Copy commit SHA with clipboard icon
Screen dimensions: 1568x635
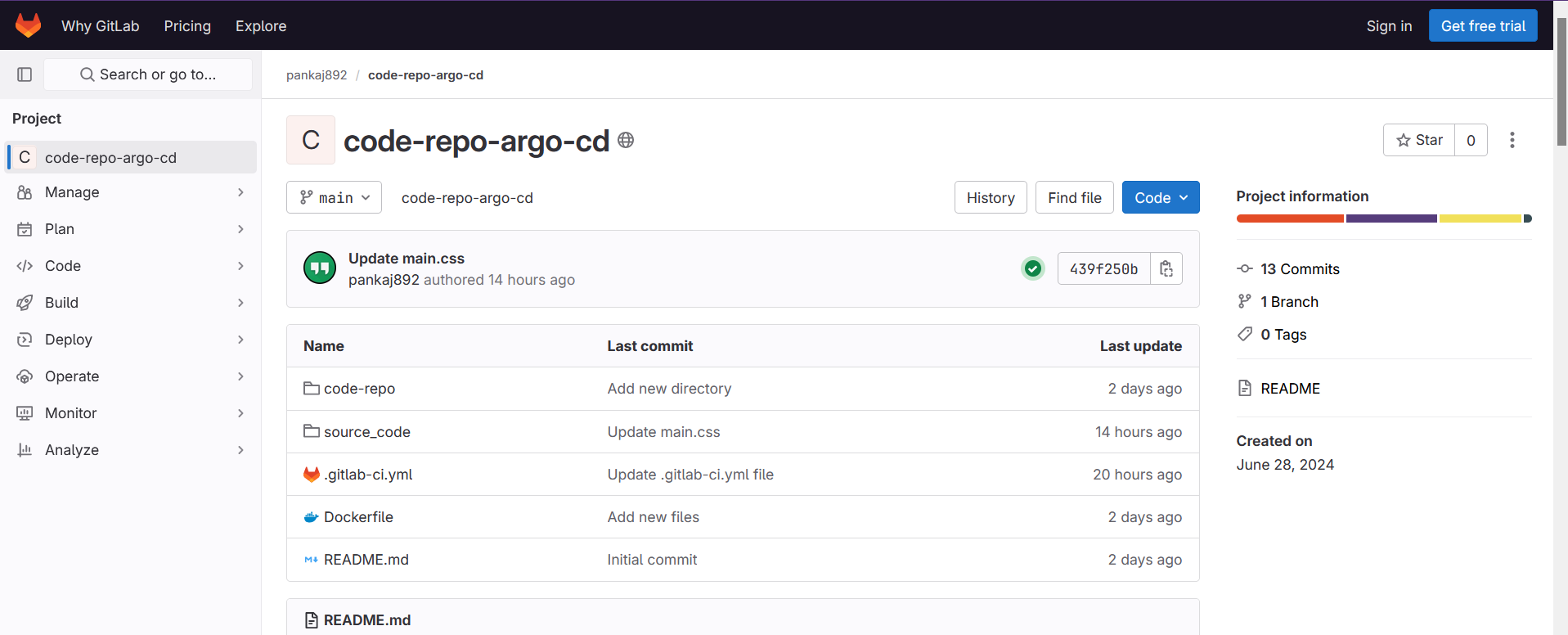[x=1166, y=268]
